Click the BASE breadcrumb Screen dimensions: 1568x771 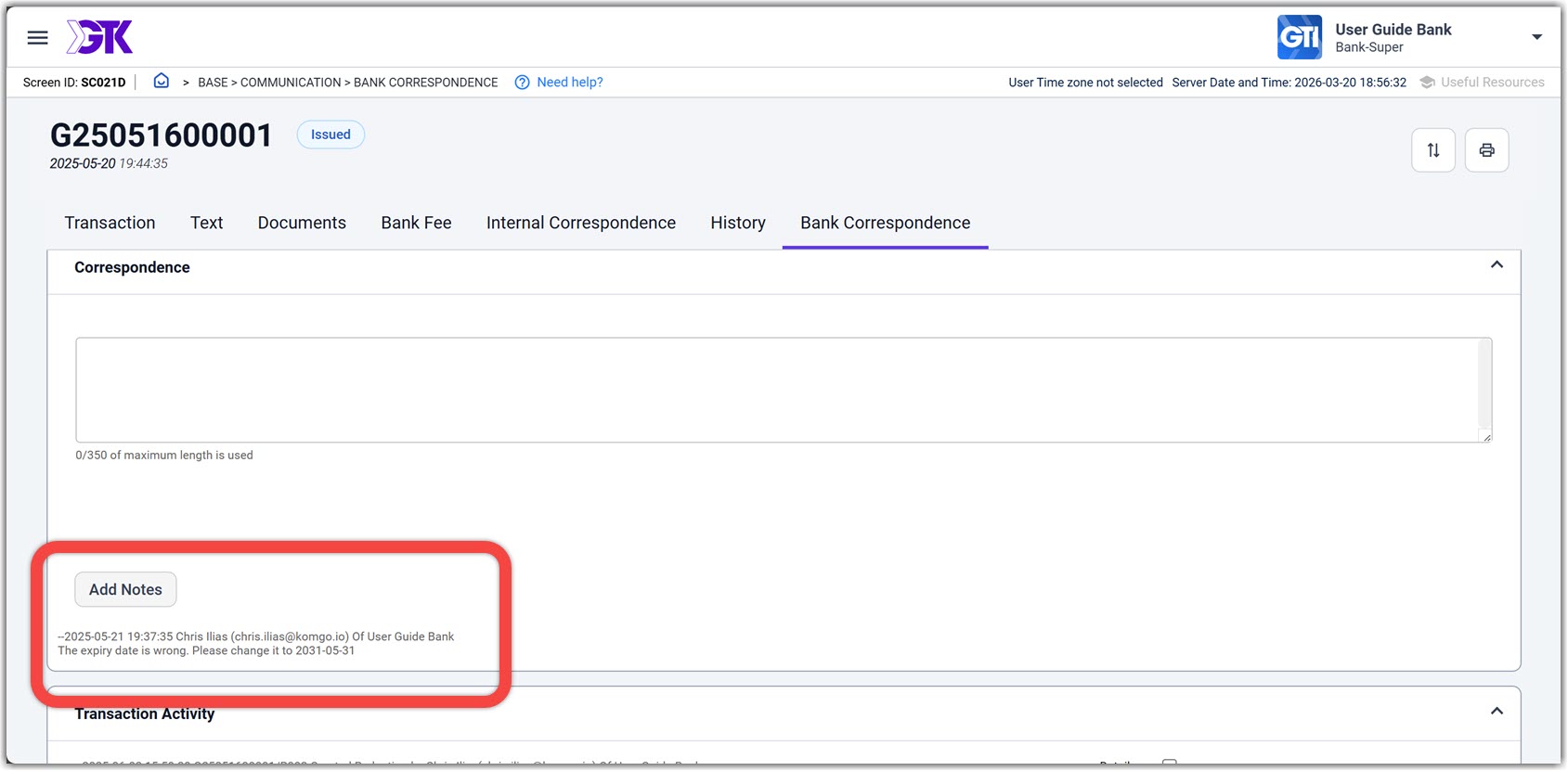pyautogui.click(x=213, y=83)
